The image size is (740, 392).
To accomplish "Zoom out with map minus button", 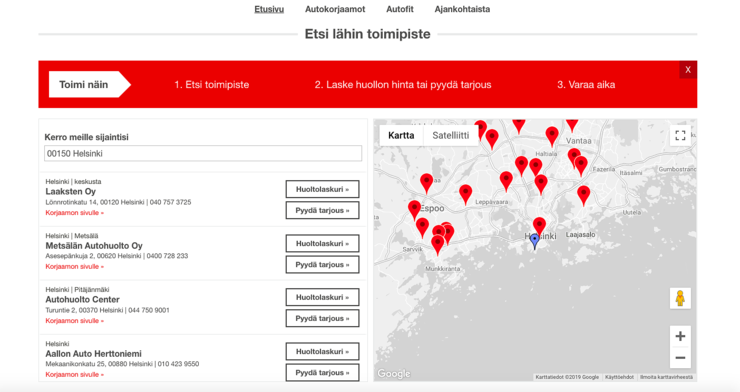I will pos(680,358).
